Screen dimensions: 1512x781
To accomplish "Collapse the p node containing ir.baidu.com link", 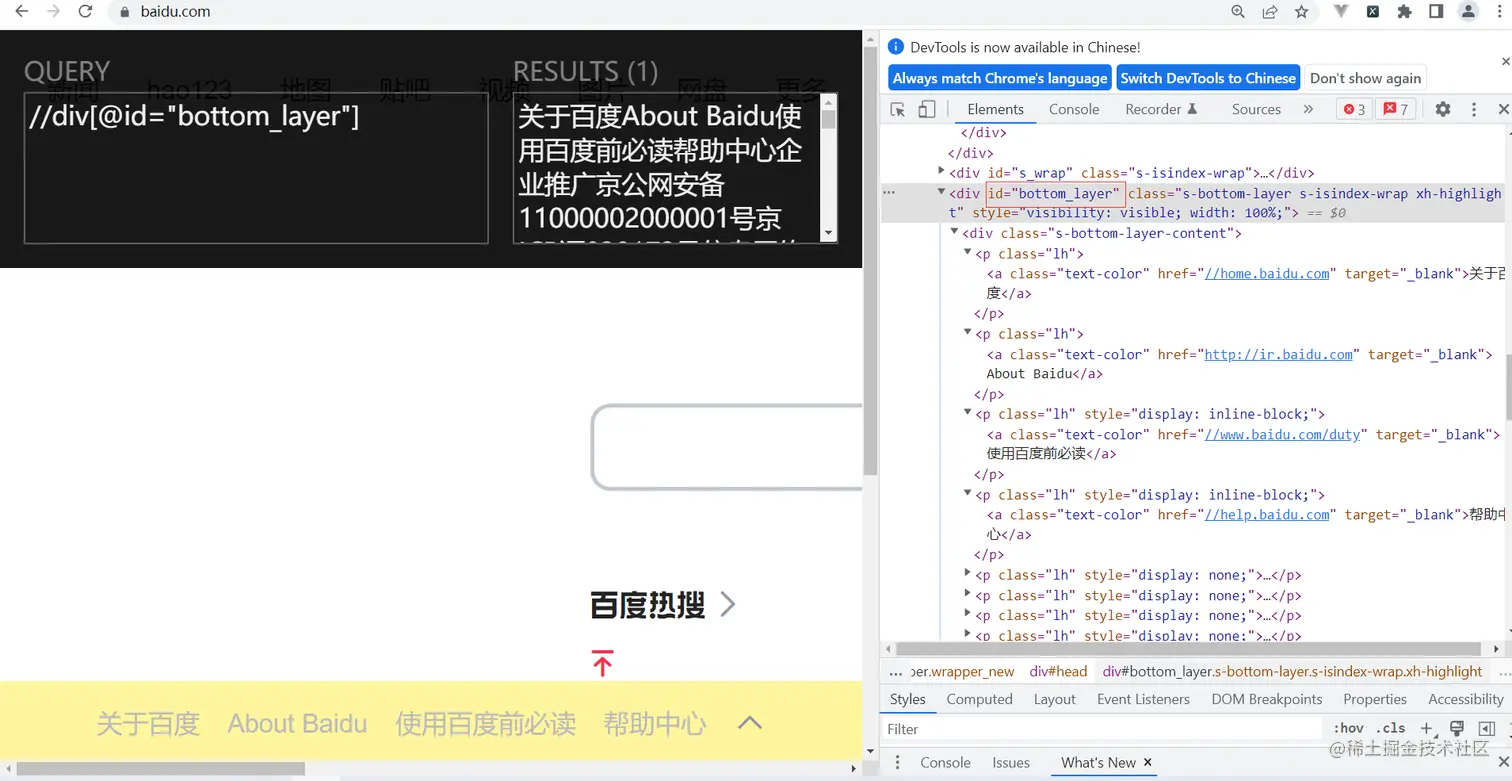I will tap(967, 332).
